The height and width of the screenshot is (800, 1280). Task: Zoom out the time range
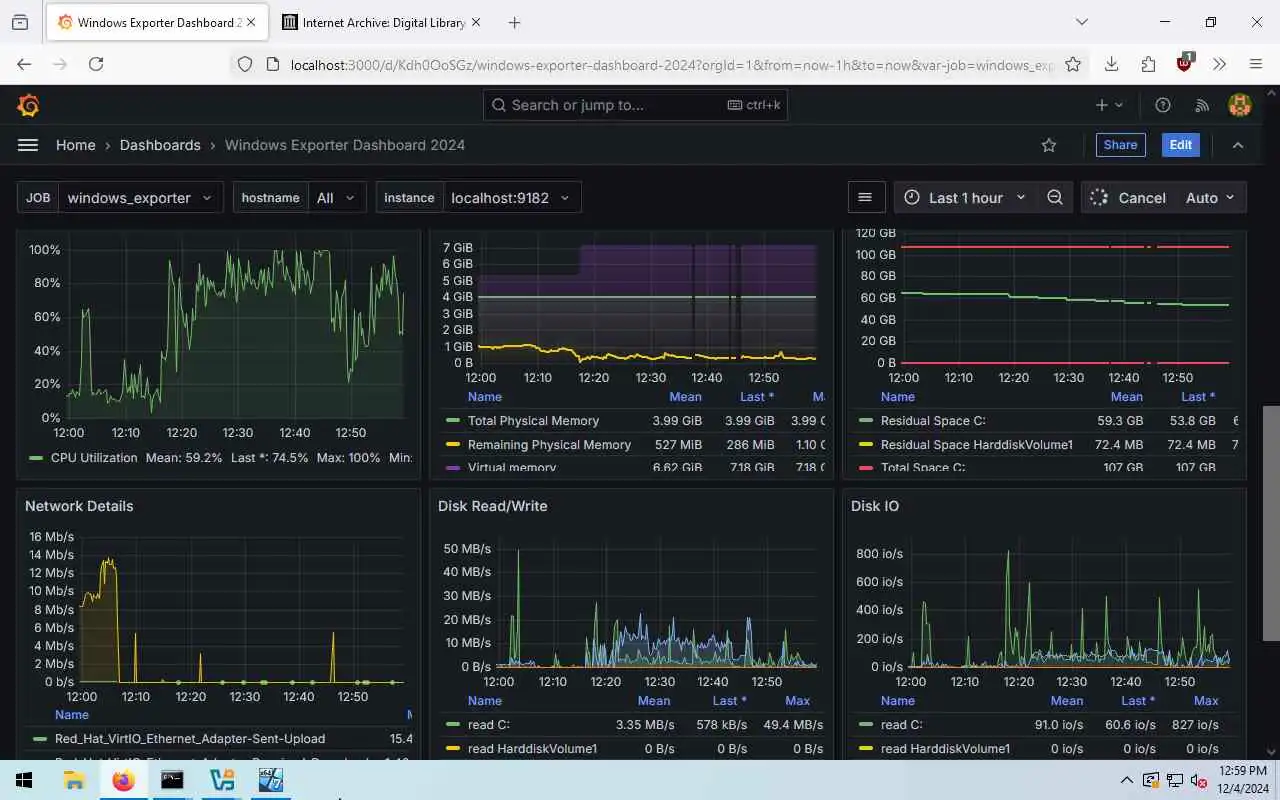1055,198
